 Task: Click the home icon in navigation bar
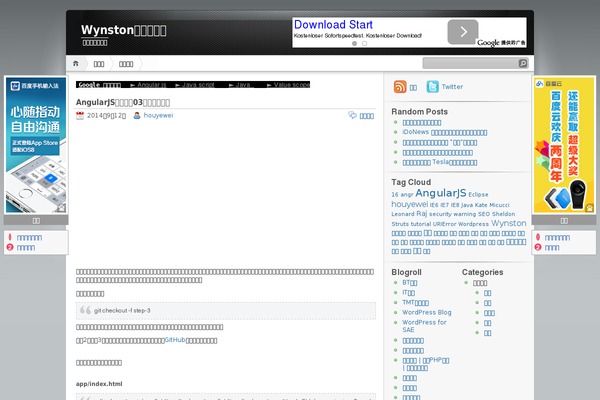(76, 64)
